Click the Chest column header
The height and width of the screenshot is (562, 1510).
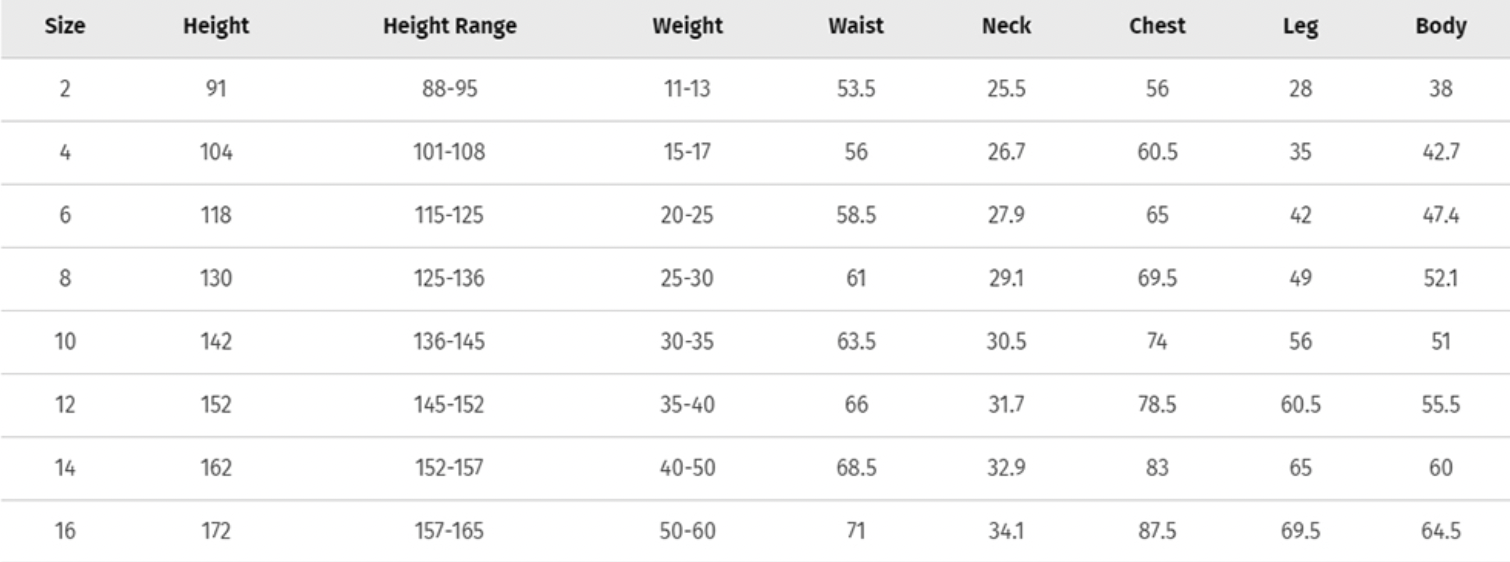(1157, 27)
